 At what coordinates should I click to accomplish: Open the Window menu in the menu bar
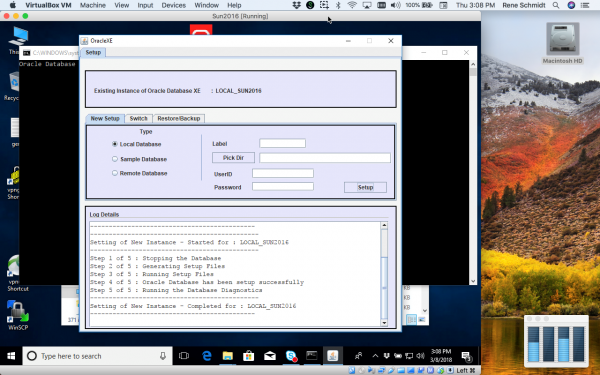(x=207, y=5)
